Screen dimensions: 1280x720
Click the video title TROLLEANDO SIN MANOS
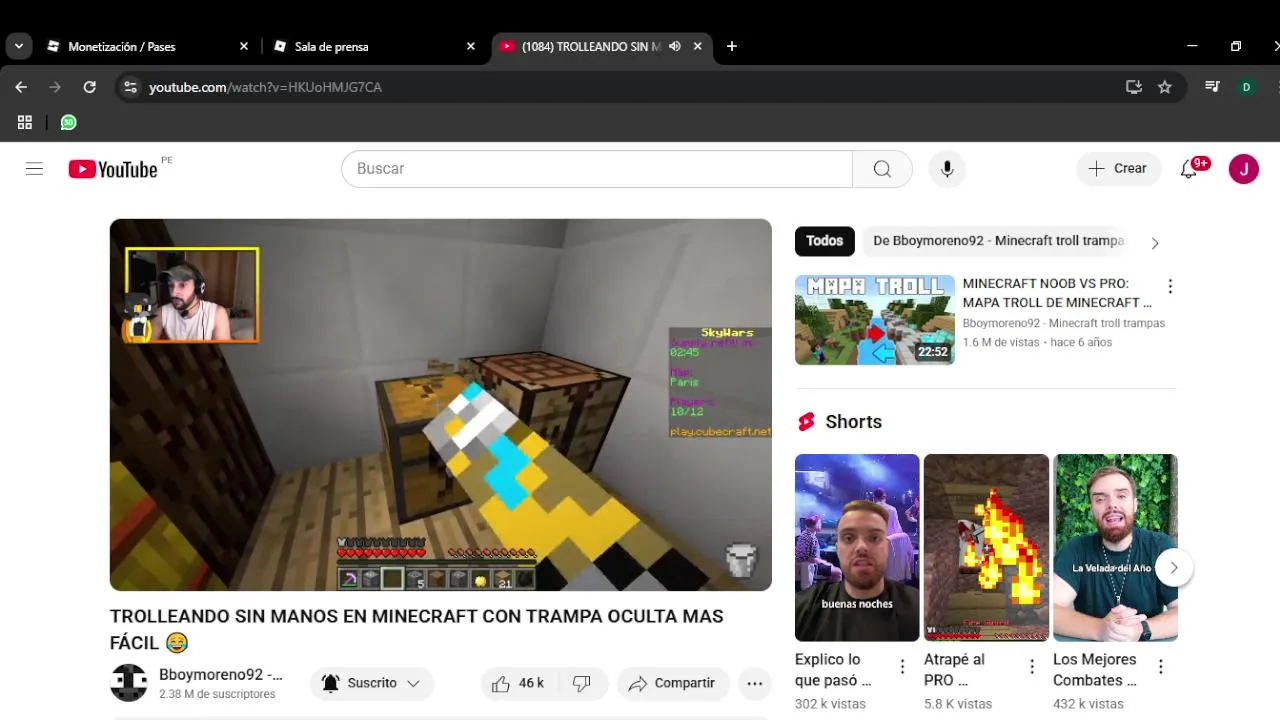pos(417,629)
